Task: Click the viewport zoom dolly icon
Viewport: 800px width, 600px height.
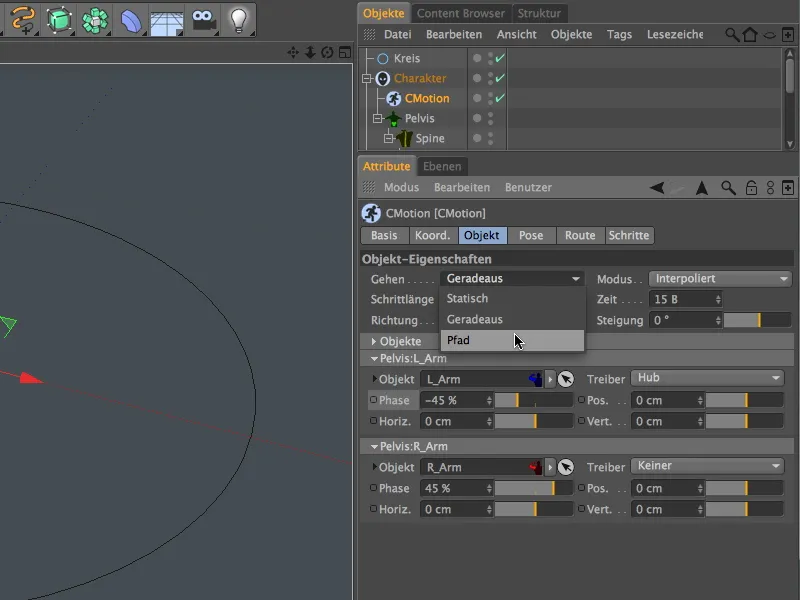Action: pyautogui.click(x=310, y=53)
